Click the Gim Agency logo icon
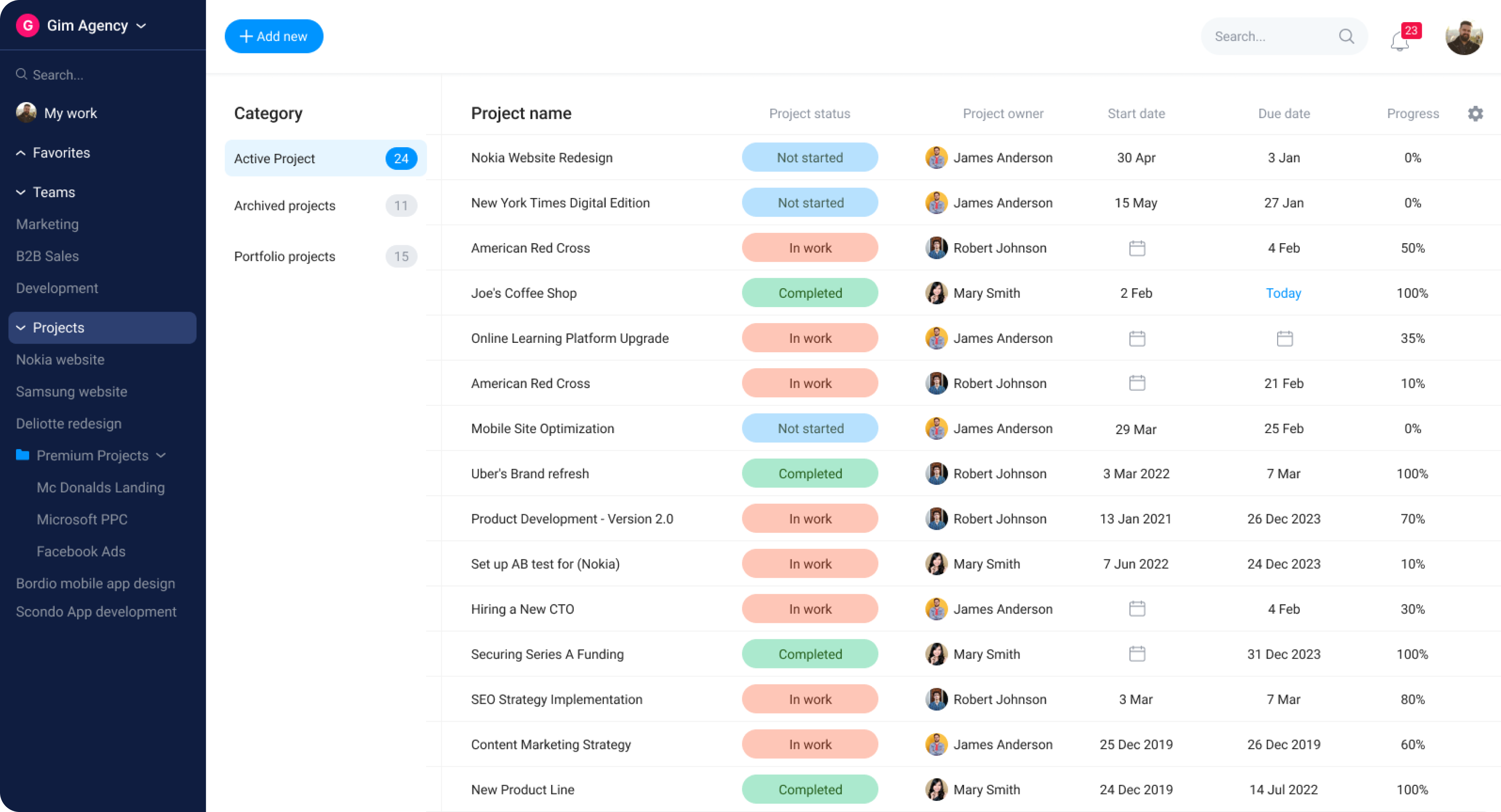The height and width of the screenshot is (812, 1501). 27,25
